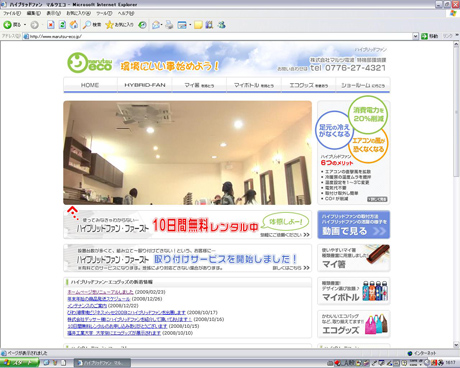Click the Print toolbar icon

pos(169,25)
